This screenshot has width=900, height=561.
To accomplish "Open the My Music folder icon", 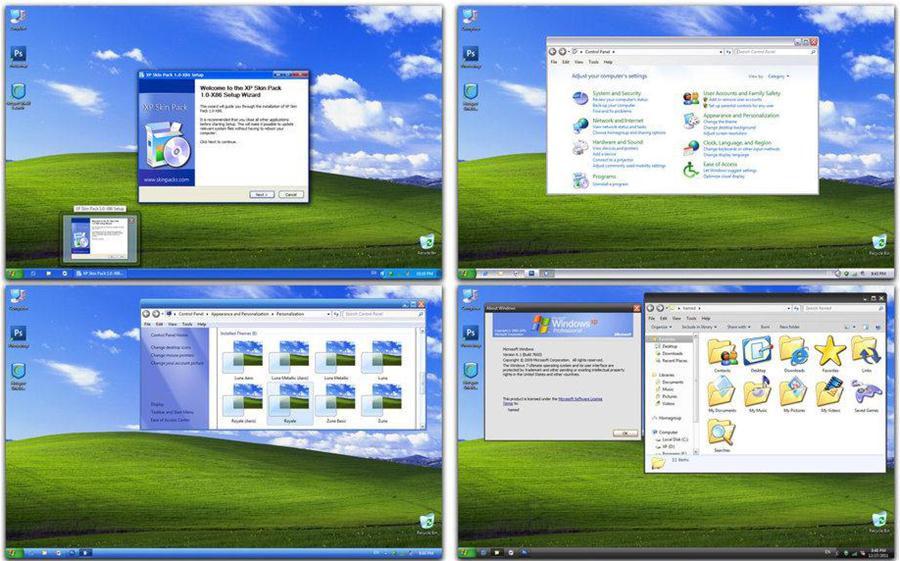I will pos(758,392).
